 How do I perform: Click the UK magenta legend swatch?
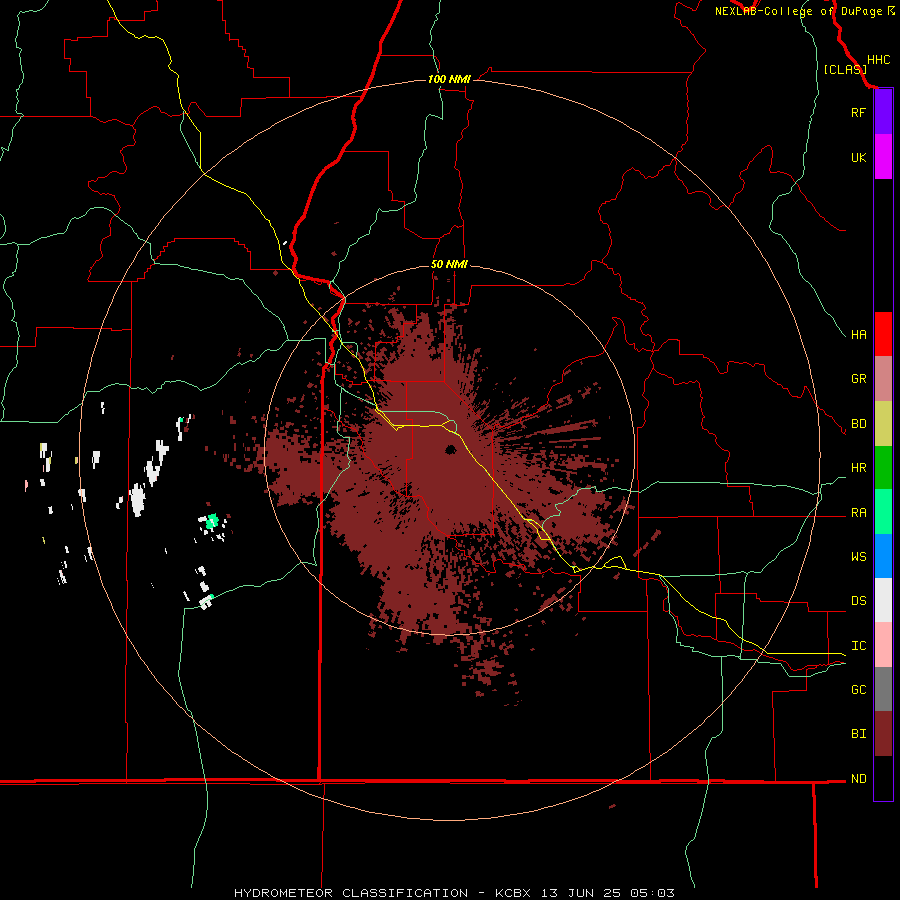[x=883, y=157]
